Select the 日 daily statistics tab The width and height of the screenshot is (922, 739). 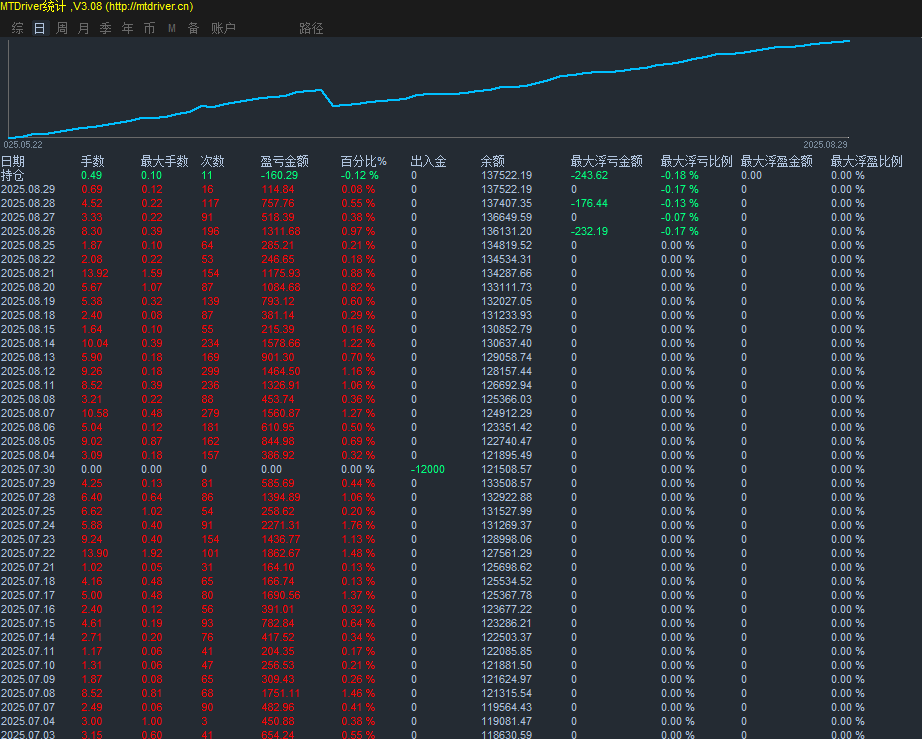tap(40, 28)
